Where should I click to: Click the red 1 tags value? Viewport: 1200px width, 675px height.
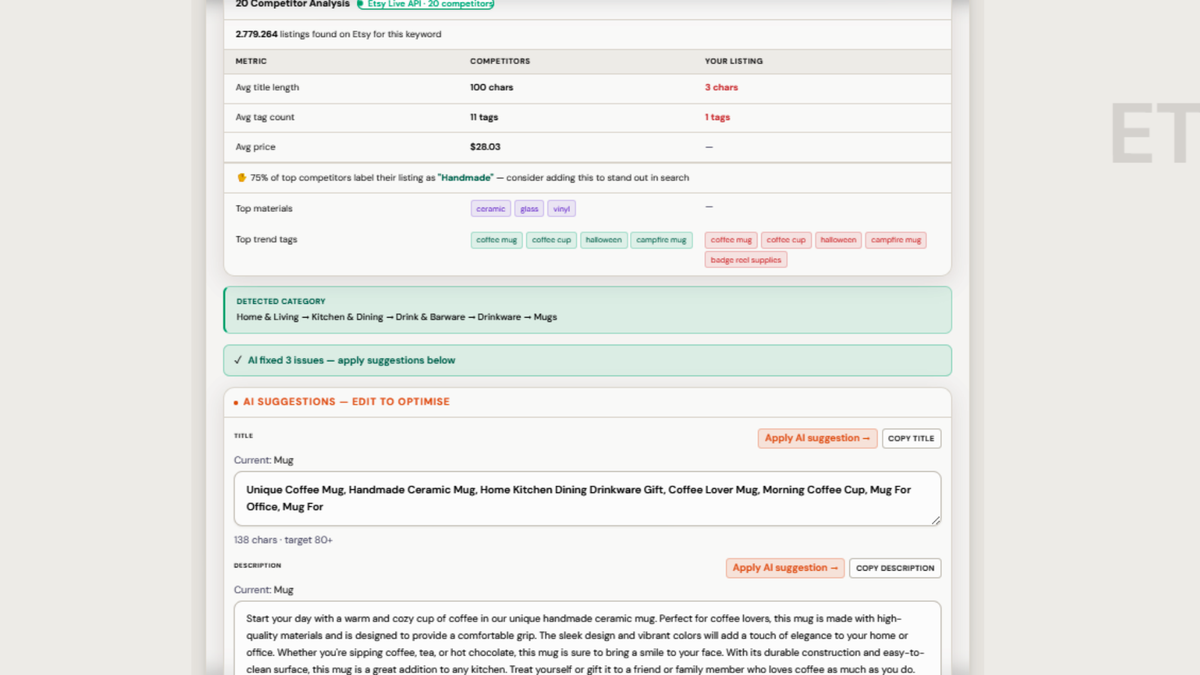coord(717,117)
